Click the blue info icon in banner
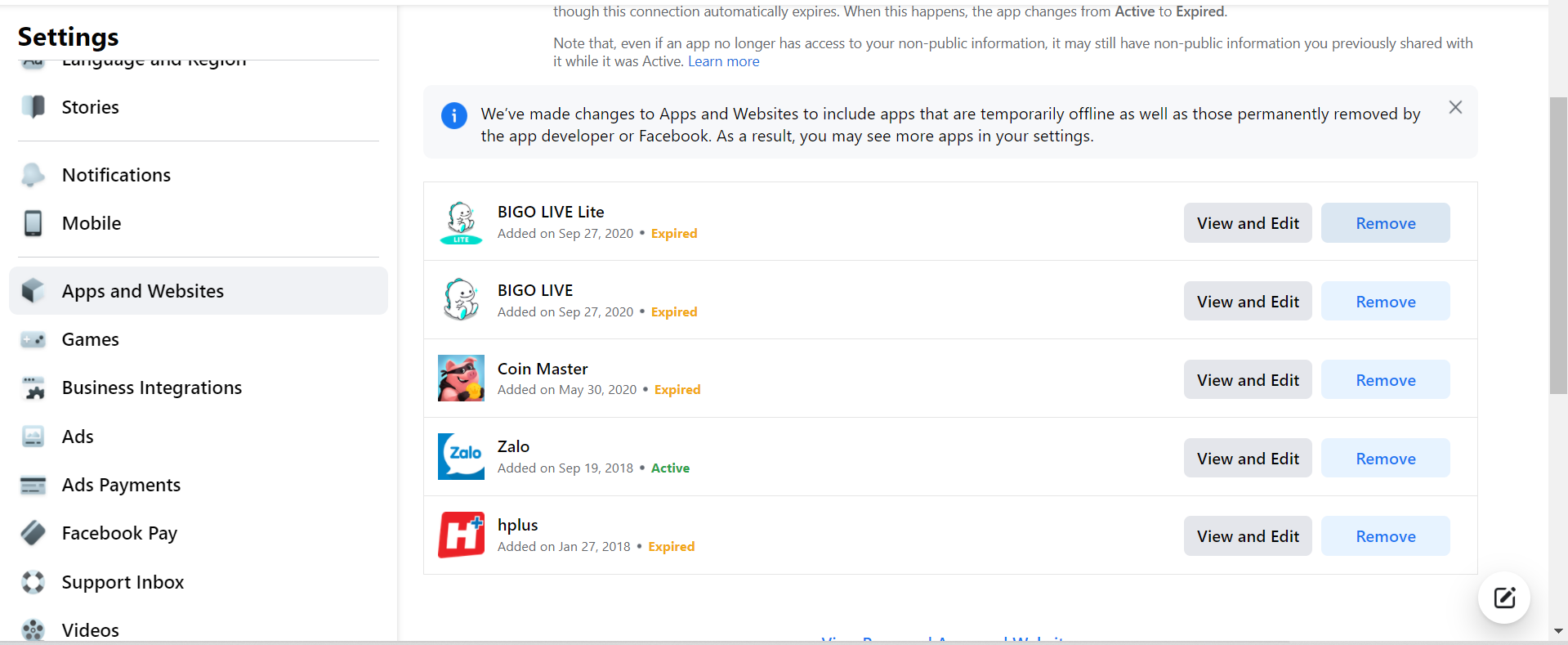1568x645 pixels. tap(454, 115)
